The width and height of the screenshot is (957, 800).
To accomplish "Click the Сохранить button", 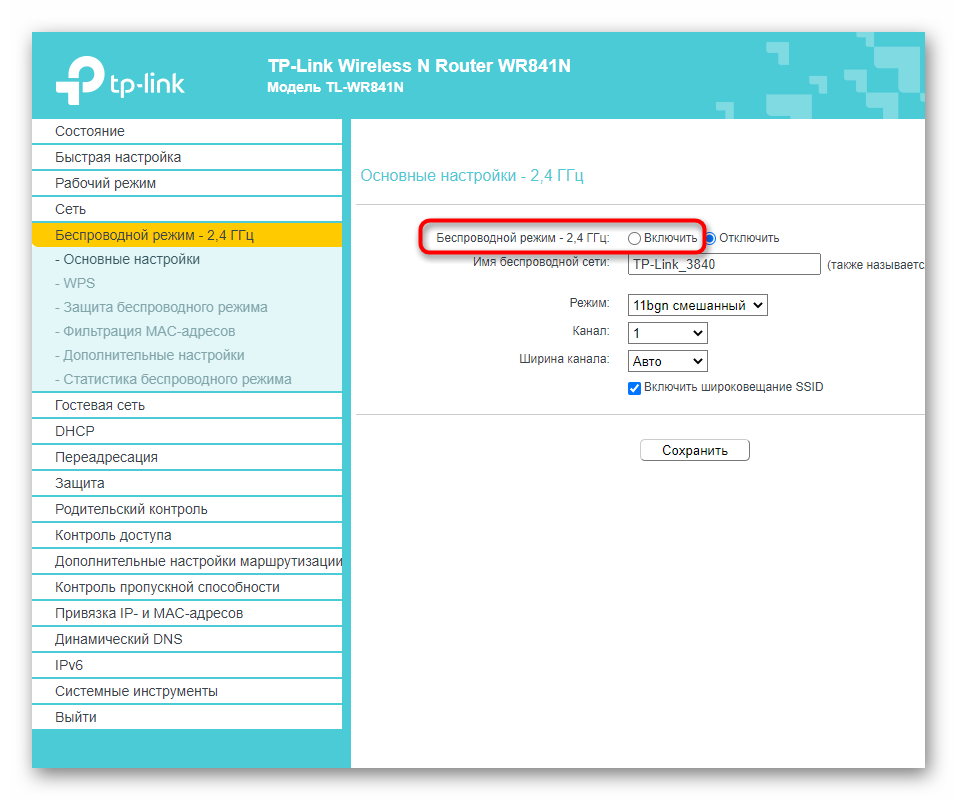I will coord(695,450).
